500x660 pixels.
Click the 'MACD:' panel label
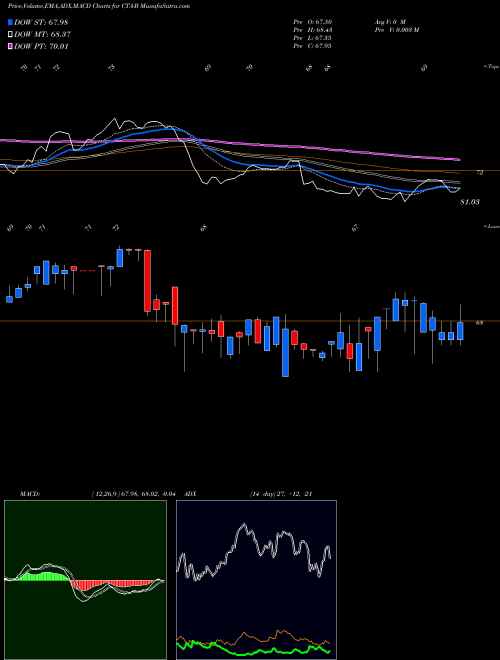coord(29,494)
